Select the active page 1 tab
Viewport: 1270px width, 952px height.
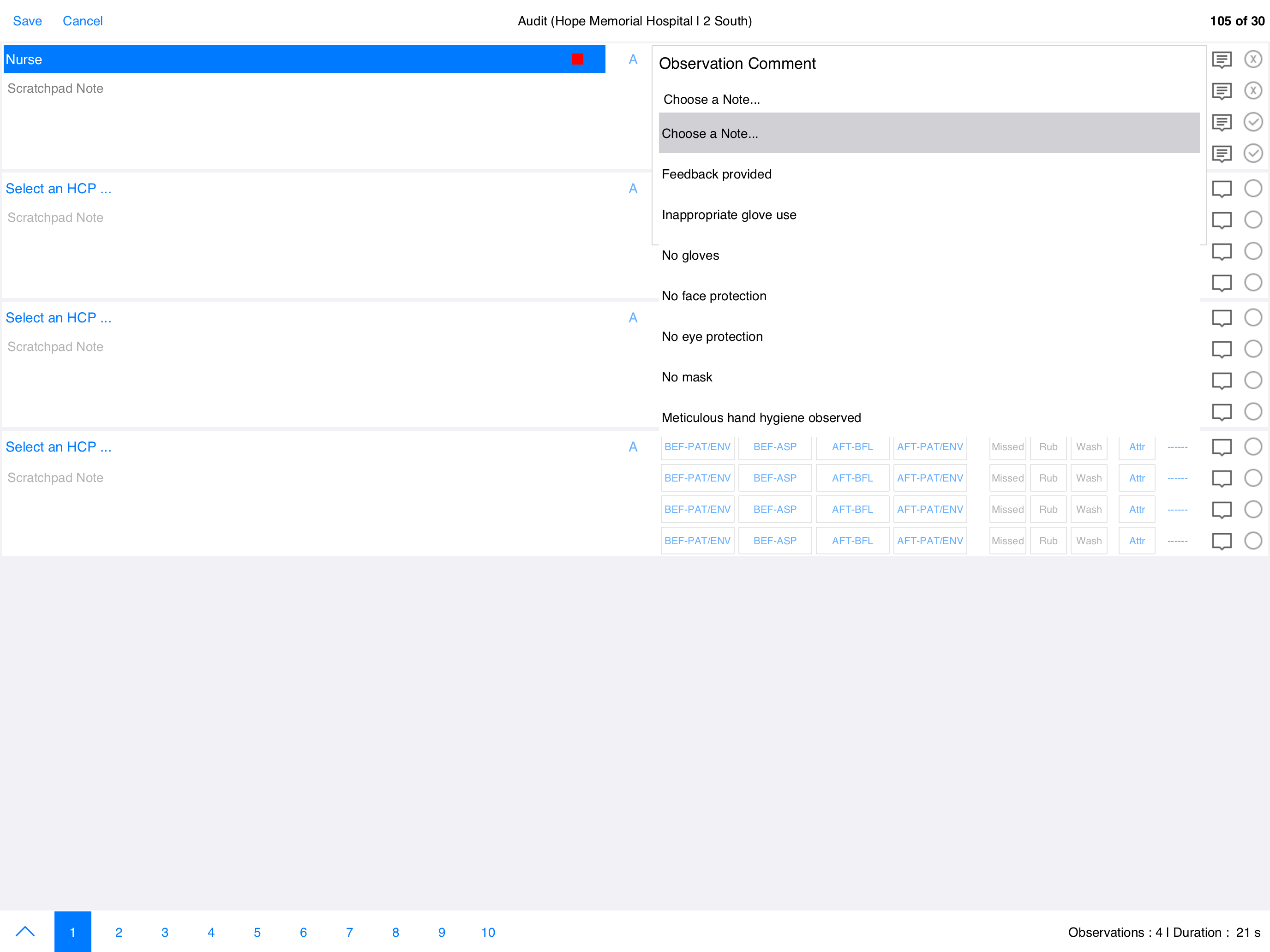pyautogui.click(x=73, y=932)
